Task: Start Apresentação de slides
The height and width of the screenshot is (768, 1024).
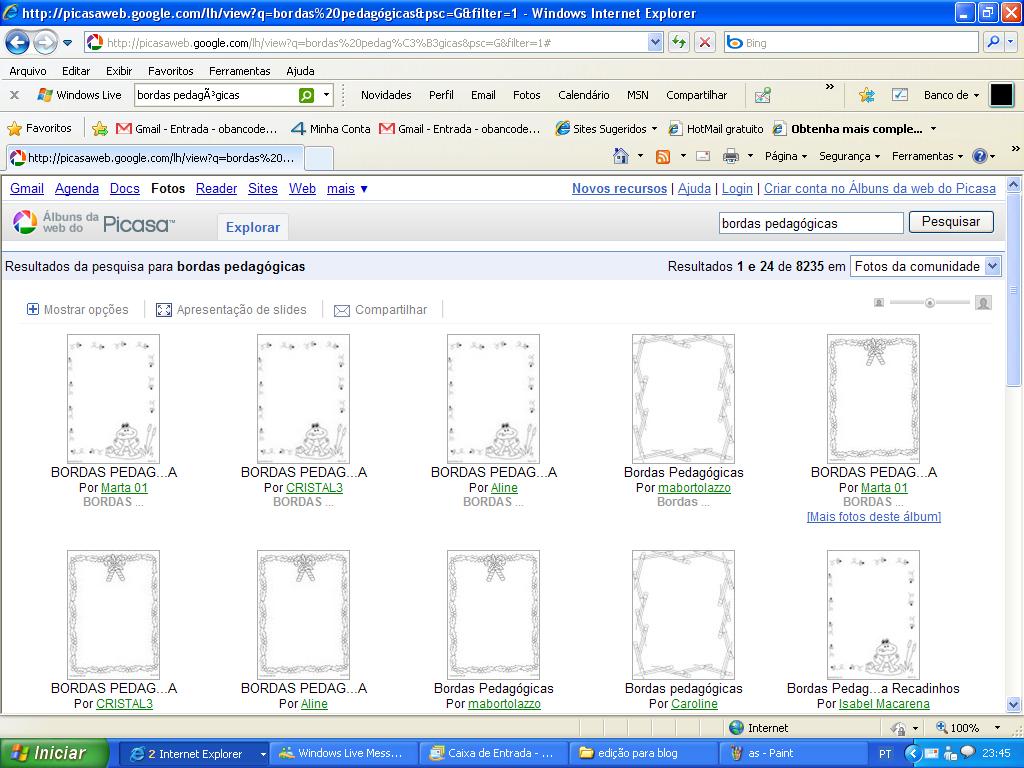Action: click(231, 310)
